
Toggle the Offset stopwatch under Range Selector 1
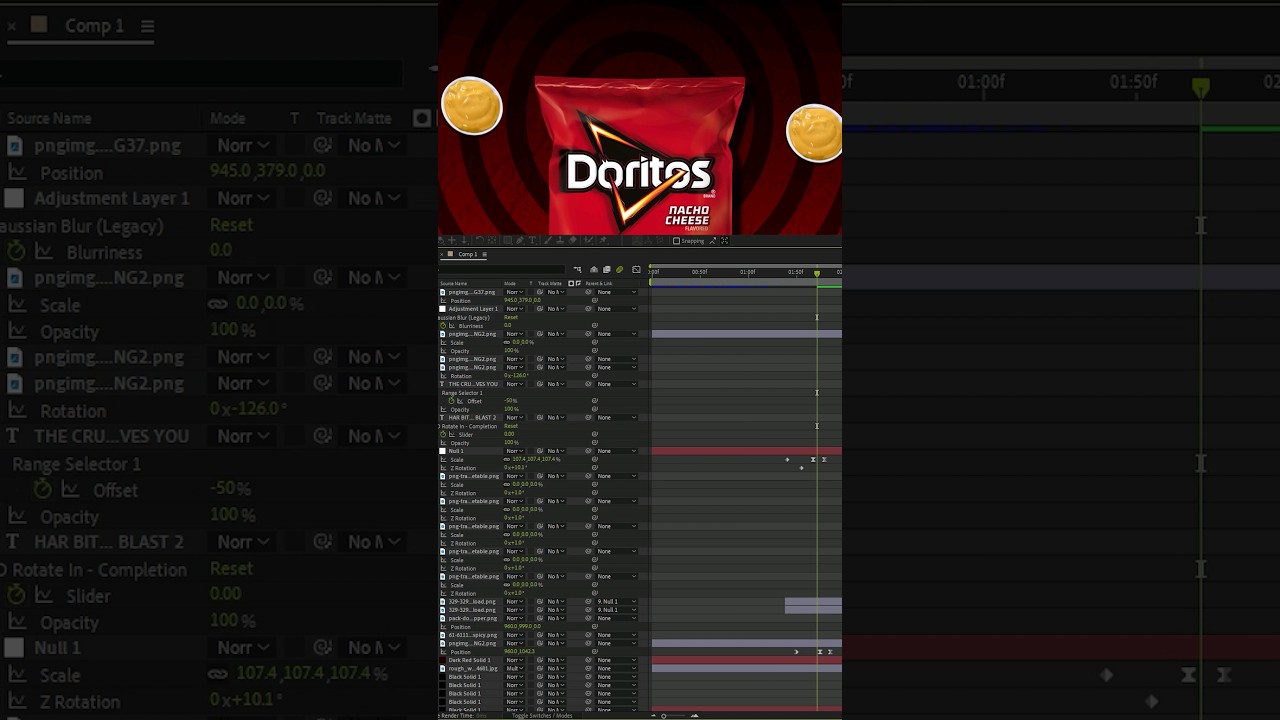[x=451, y=401]
